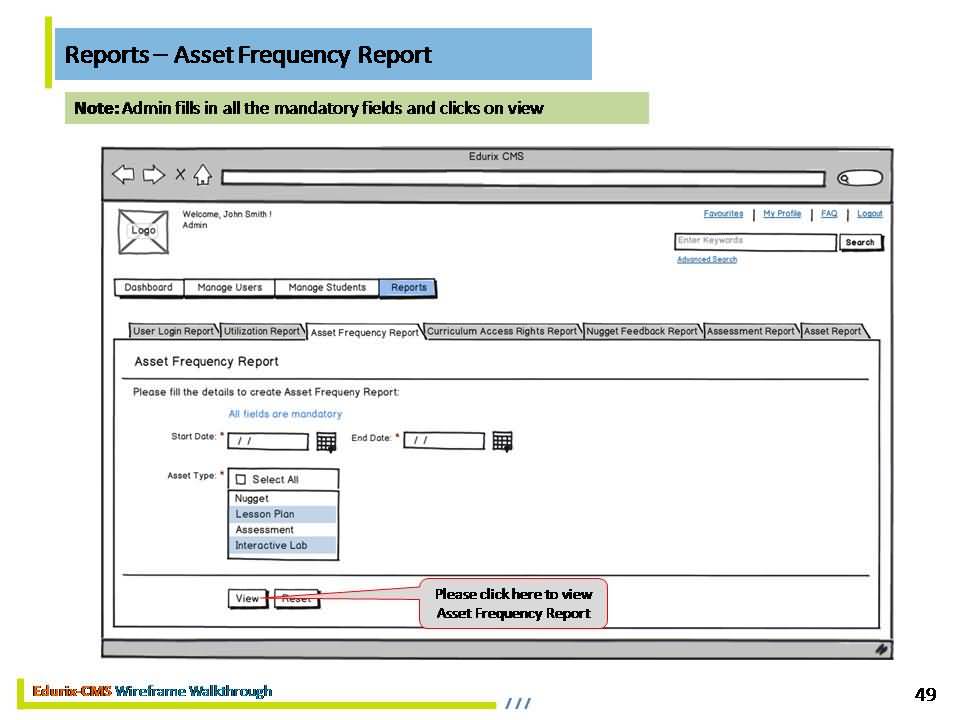The width and height of the screenshot is (960, 720).
Task: Open the Start Date calendar icon
Action: point(326,441)
